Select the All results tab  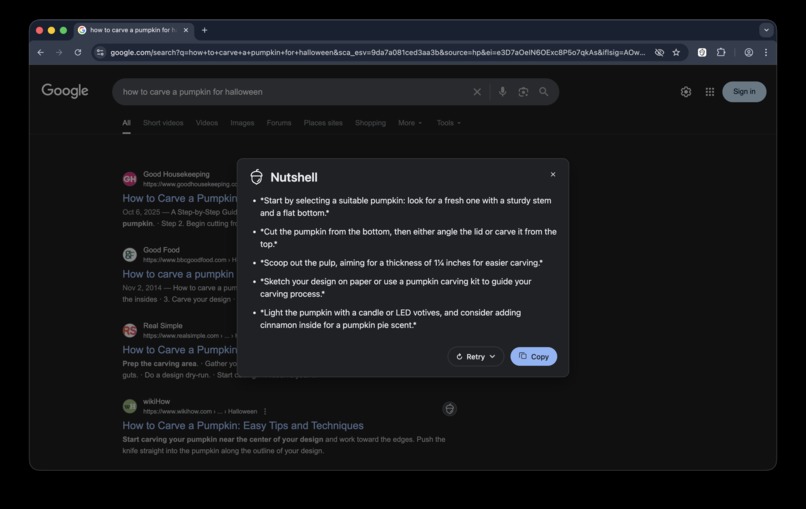point(126,123)
